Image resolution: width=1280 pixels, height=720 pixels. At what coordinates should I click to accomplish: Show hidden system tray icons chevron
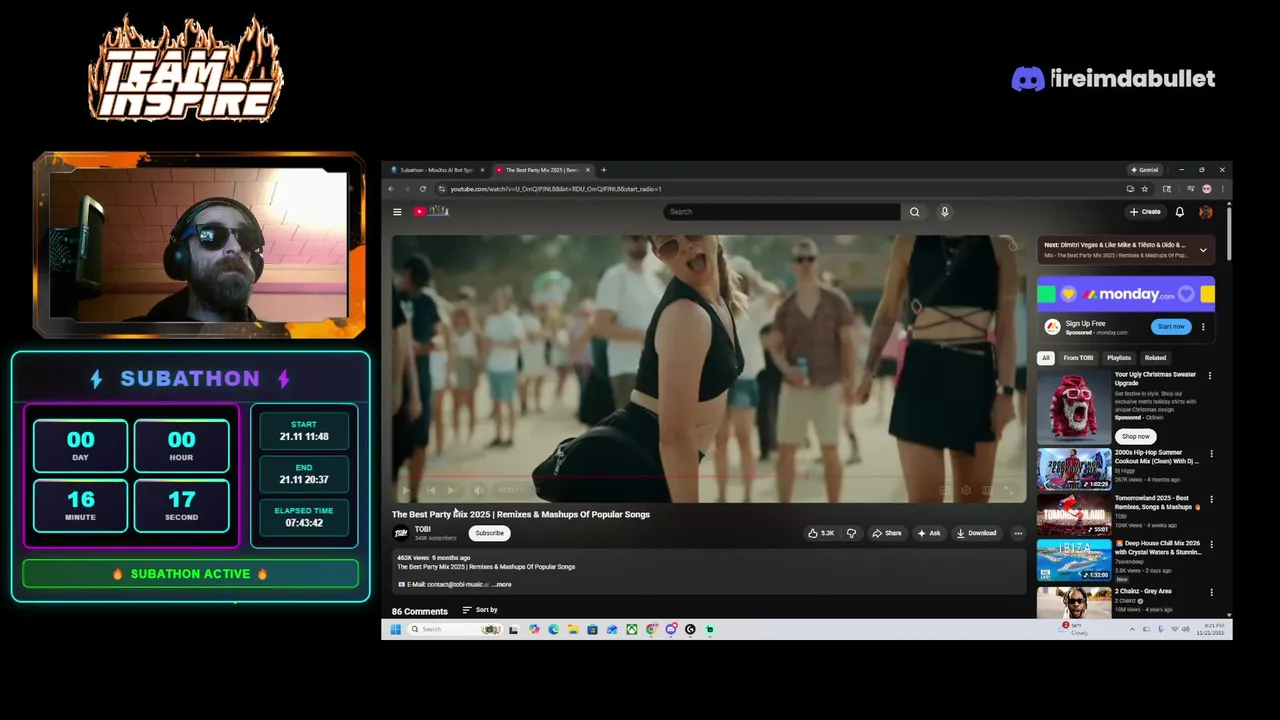click(x=1132, y=629)
